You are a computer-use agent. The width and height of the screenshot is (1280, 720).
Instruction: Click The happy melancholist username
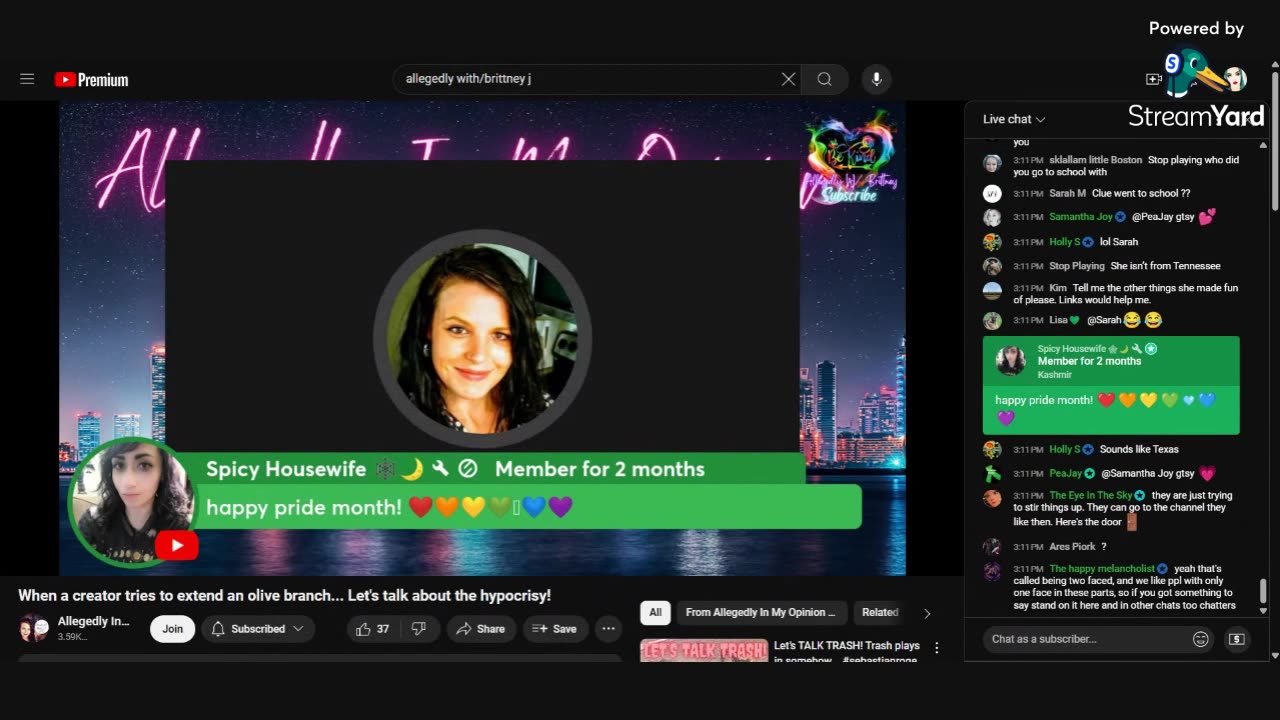pos(1101,569)
